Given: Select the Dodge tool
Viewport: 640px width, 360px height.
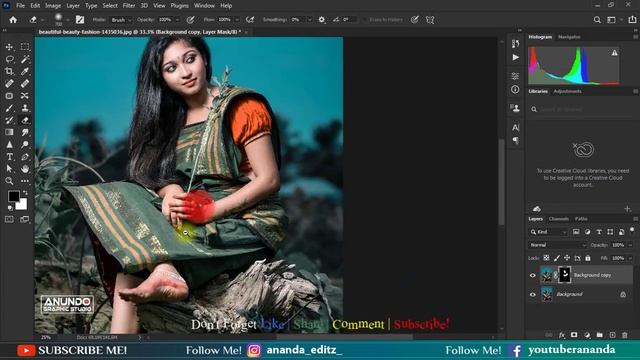Looking at the screenshot, I should pyautogui.click(x=25, y=144).
